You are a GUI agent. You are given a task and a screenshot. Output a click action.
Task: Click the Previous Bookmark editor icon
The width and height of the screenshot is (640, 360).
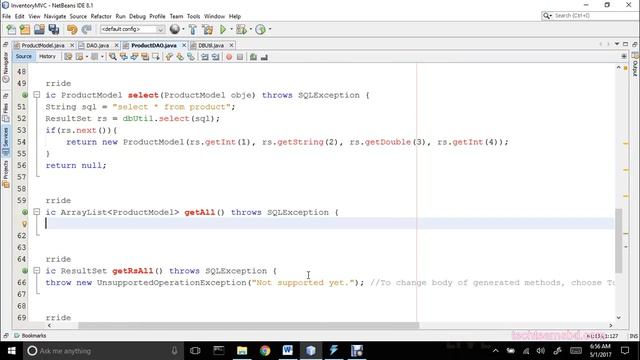[169, 57]
